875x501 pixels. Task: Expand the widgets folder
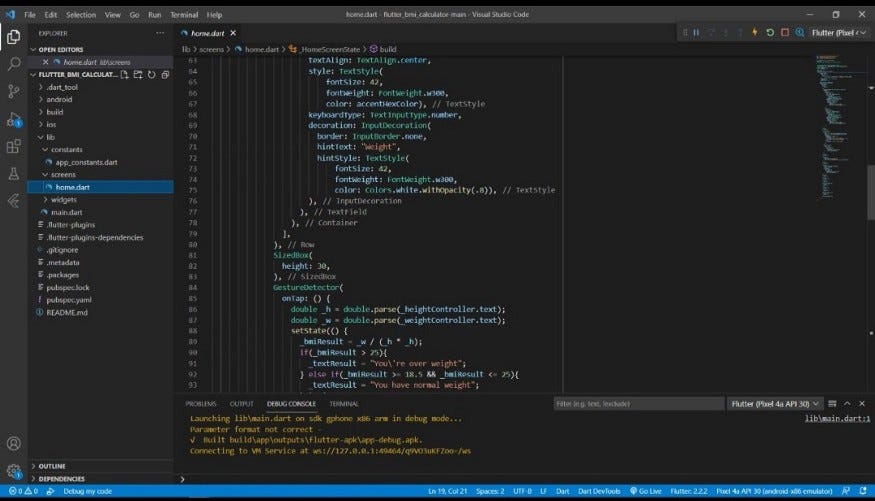pyautogui.click(x=64, y=200)
